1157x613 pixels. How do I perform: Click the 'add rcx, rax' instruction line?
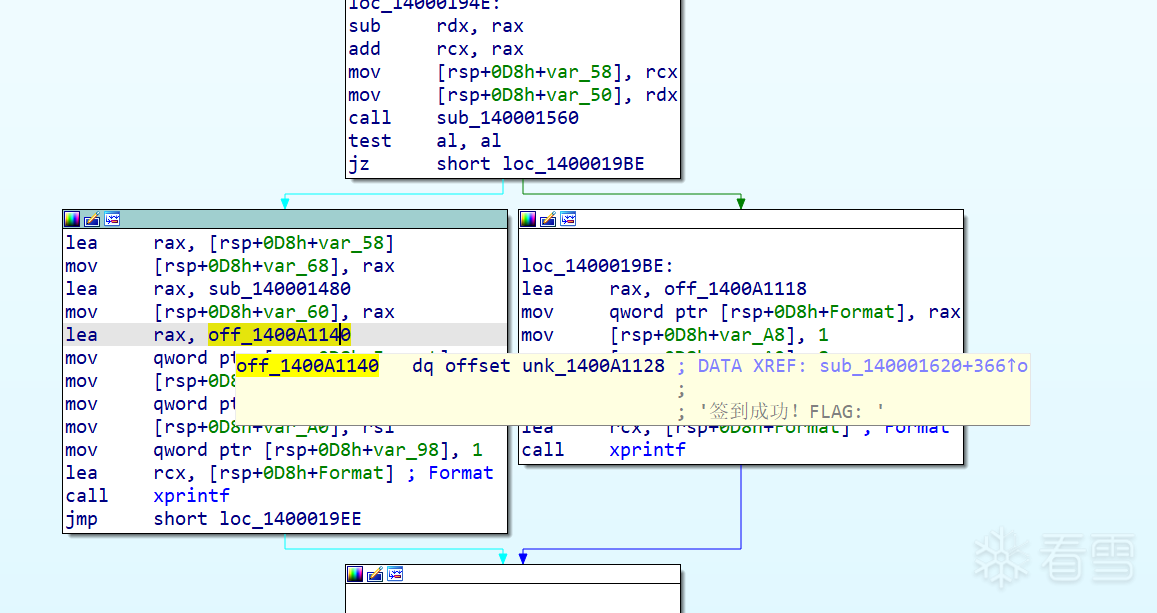[x=436, y=49]
